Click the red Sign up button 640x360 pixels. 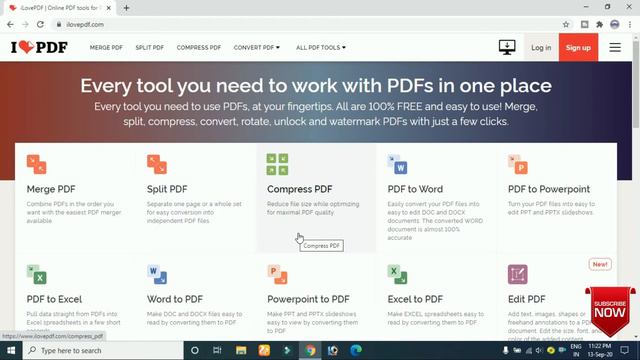click(x=578, y=47)
